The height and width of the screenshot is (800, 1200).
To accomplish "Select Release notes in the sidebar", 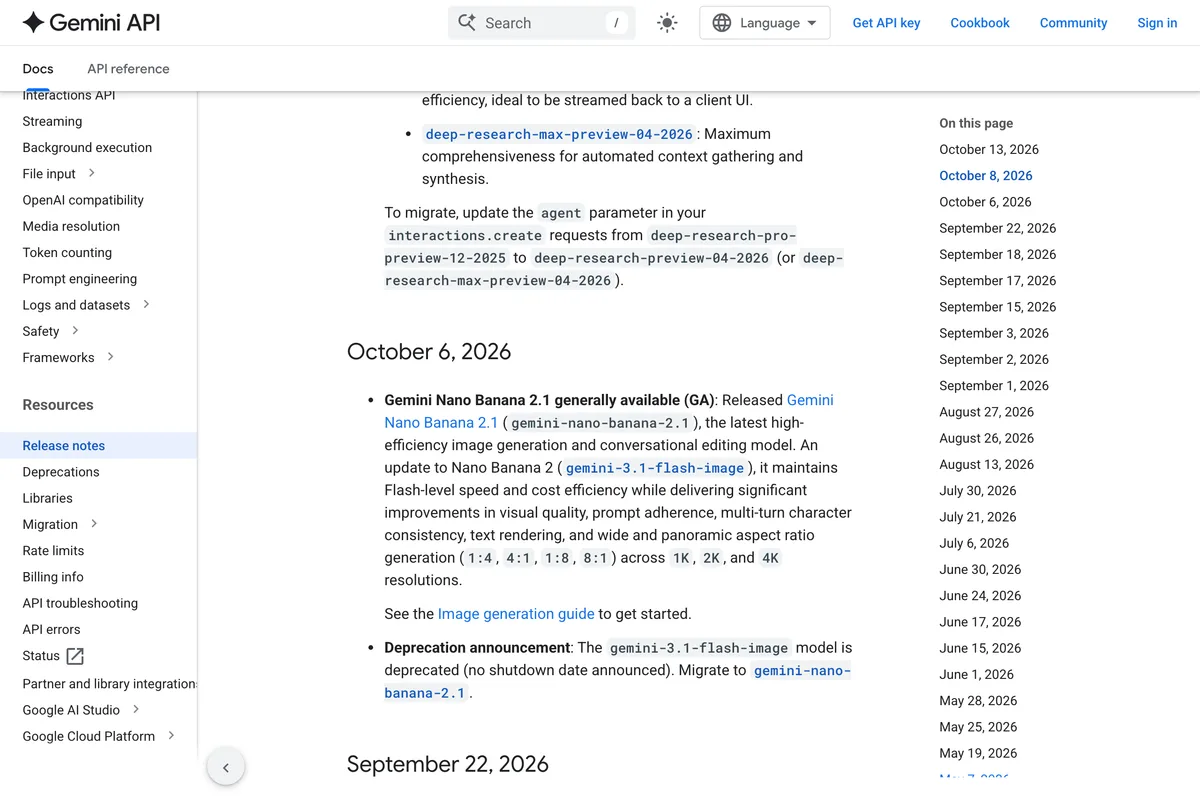I will [98, 446].
